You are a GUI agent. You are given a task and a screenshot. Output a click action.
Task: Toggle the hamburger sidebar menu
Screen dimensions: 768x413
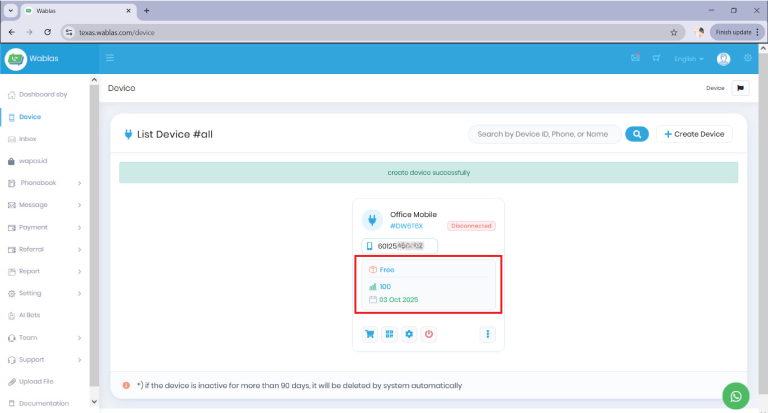(110, 59)
